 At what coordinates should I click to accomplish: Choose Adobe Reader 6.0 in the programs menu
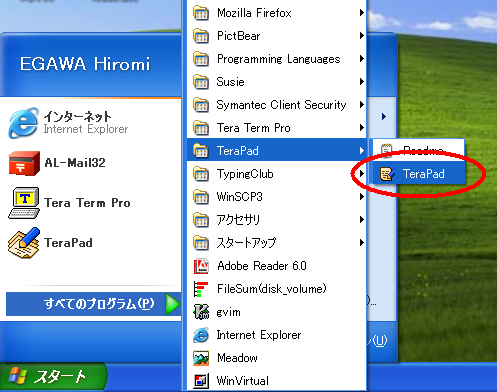277,266
